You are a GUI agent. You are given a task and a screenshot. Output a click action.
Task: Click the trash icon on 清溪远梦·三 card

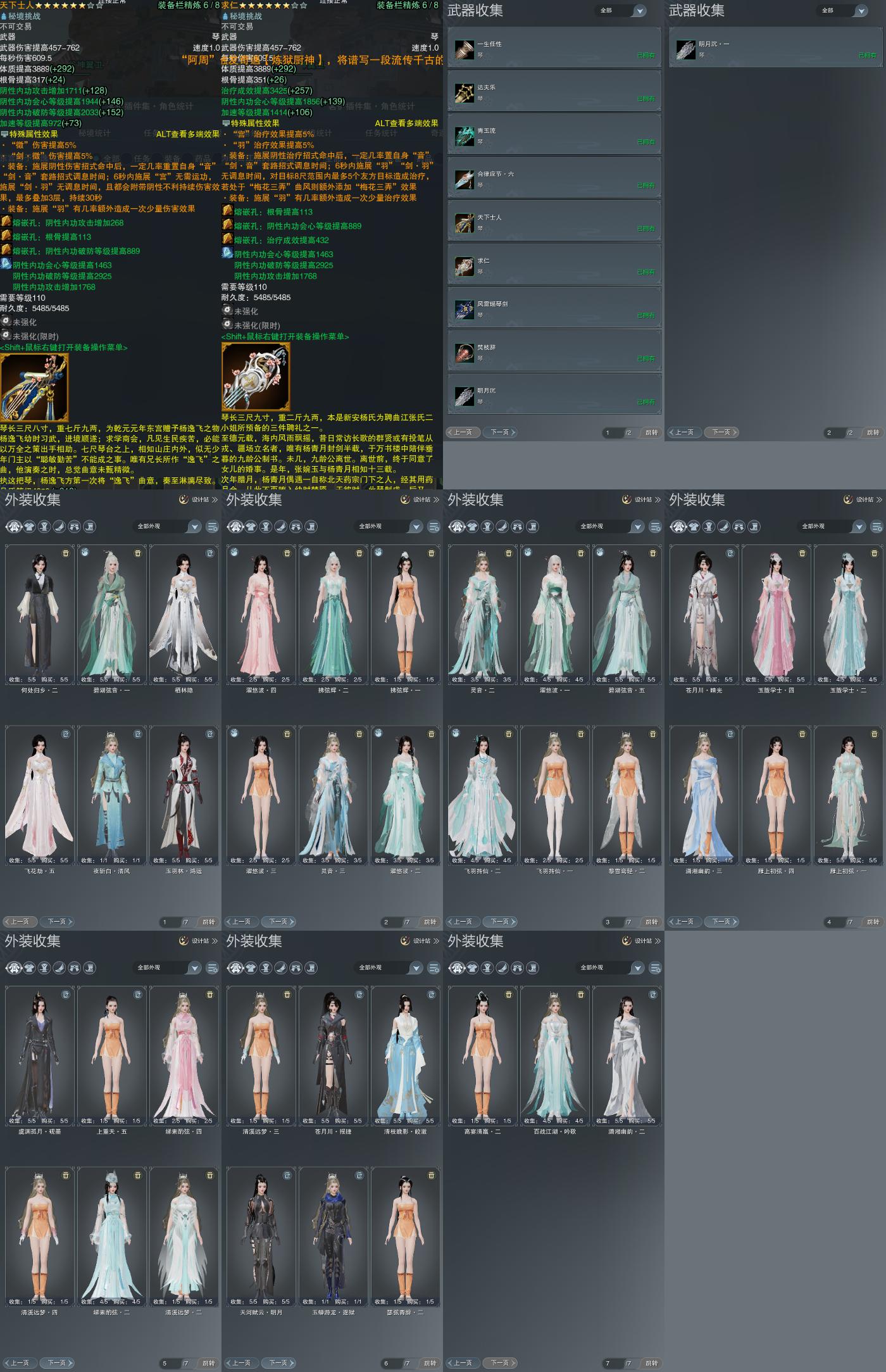point(287,995)
